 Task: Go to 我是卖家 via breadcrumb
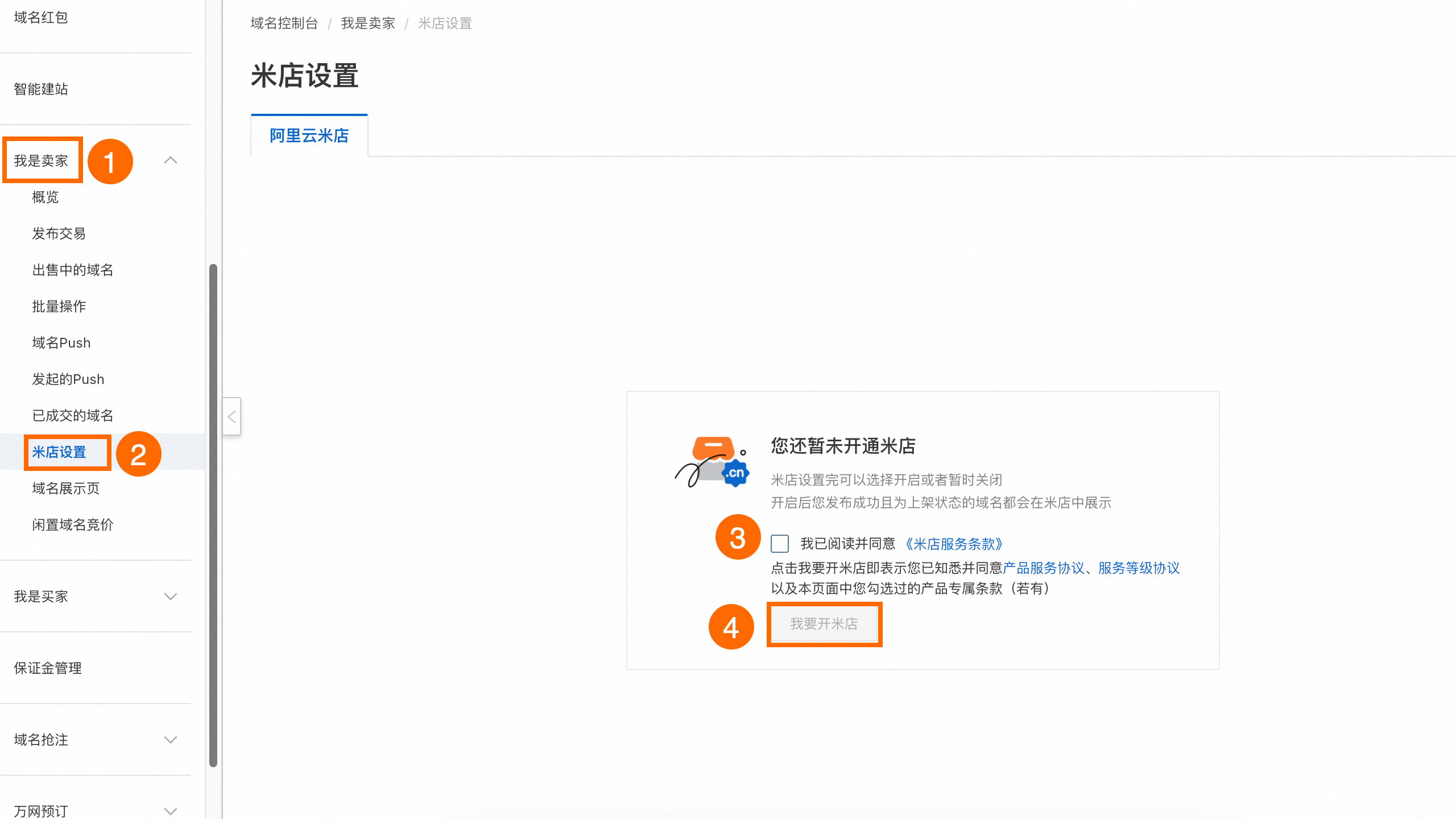368,23
